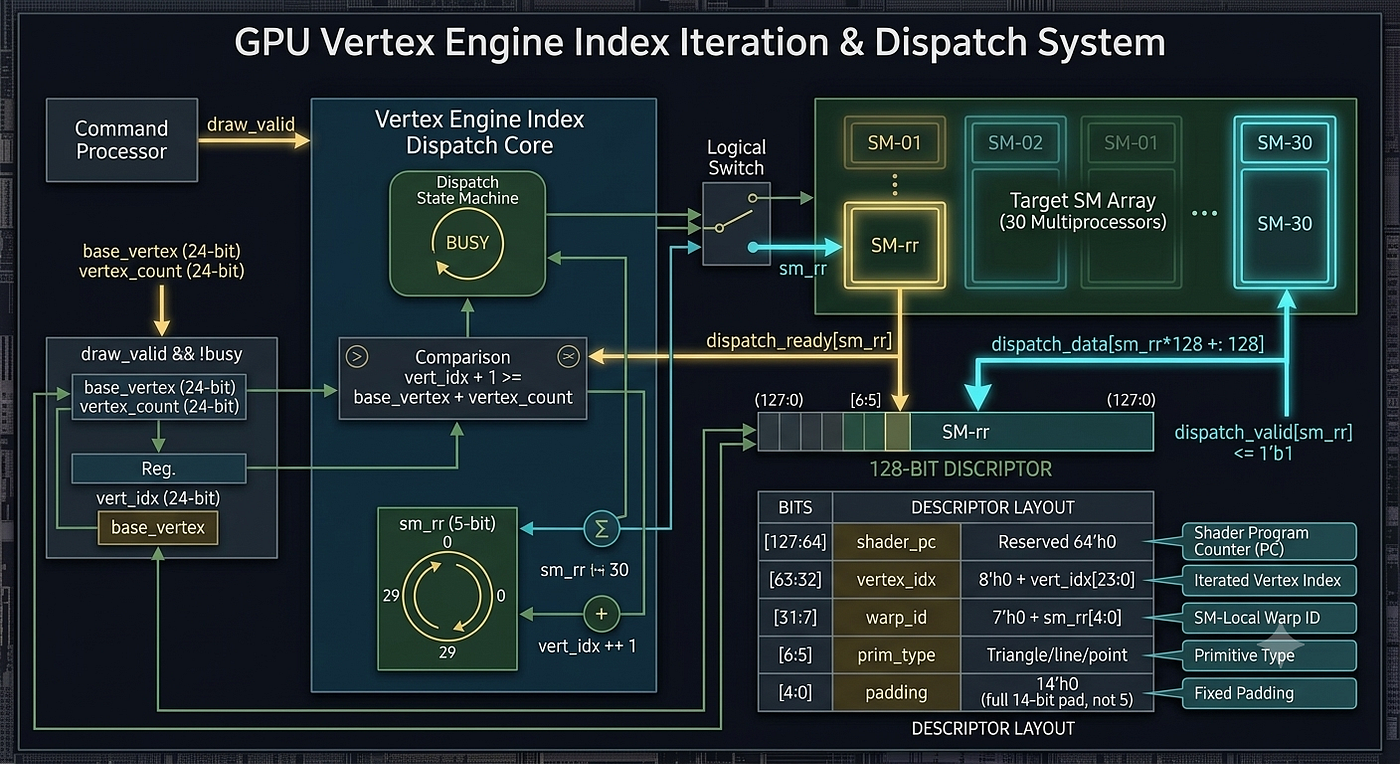Select the SM-rr segment of 128-bit descriptor bar
Viewport: 1400px width, 764px height.
point(1031,433)
